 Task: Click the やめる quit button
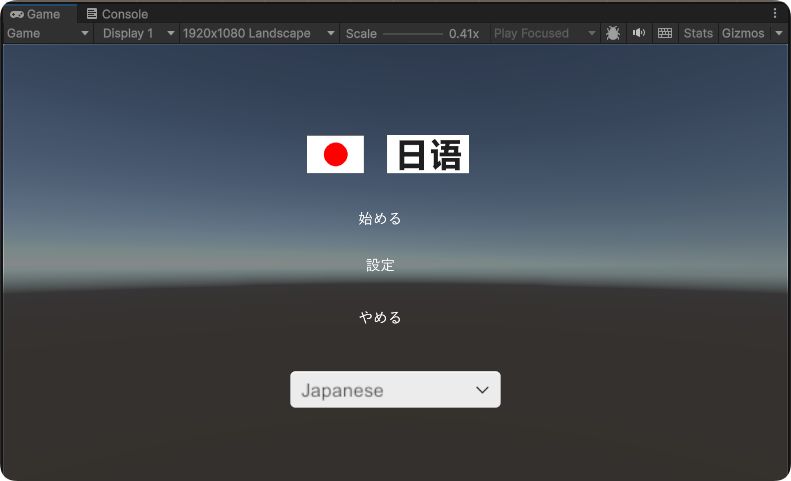pos(380,317)
